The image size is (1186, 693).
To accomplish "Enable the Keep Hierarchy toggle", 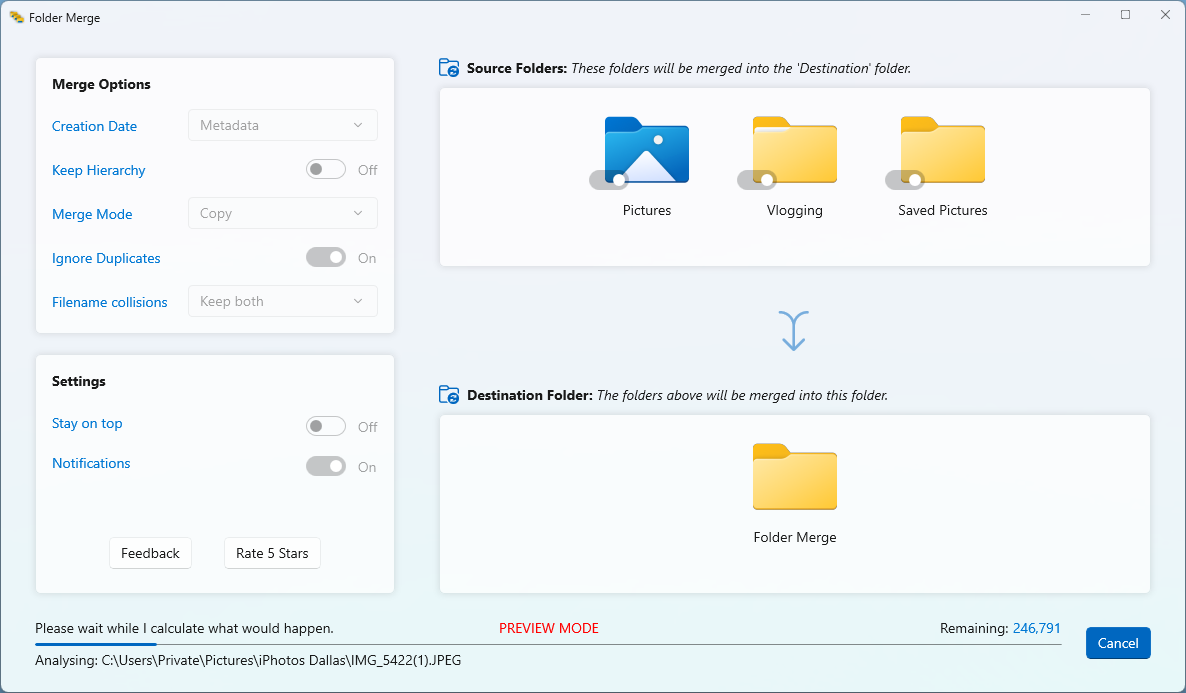I will [x=325, y=169].
